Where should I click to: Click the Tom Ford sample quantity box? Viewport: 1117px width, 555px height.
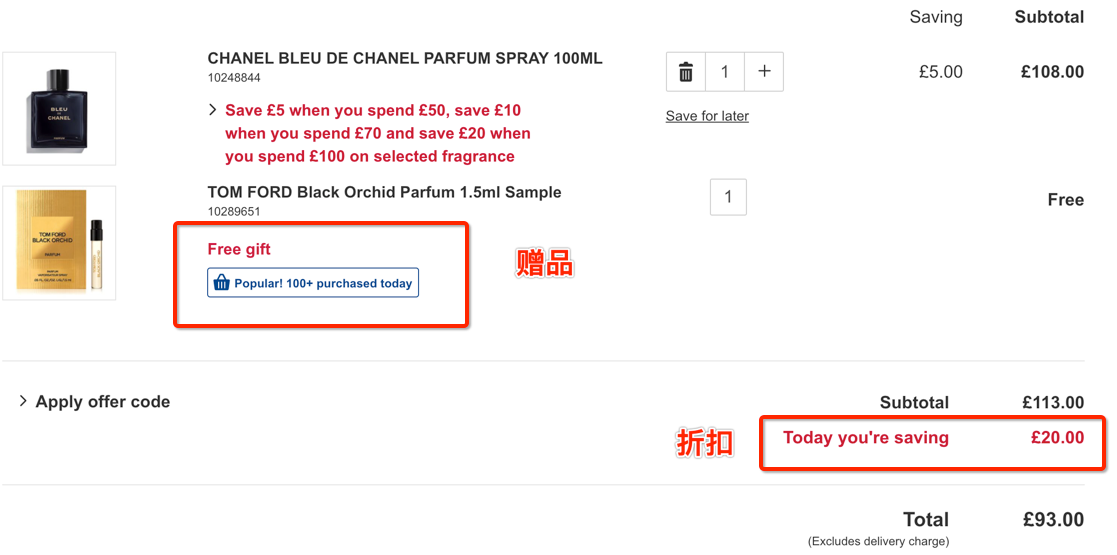coord(728,197)
